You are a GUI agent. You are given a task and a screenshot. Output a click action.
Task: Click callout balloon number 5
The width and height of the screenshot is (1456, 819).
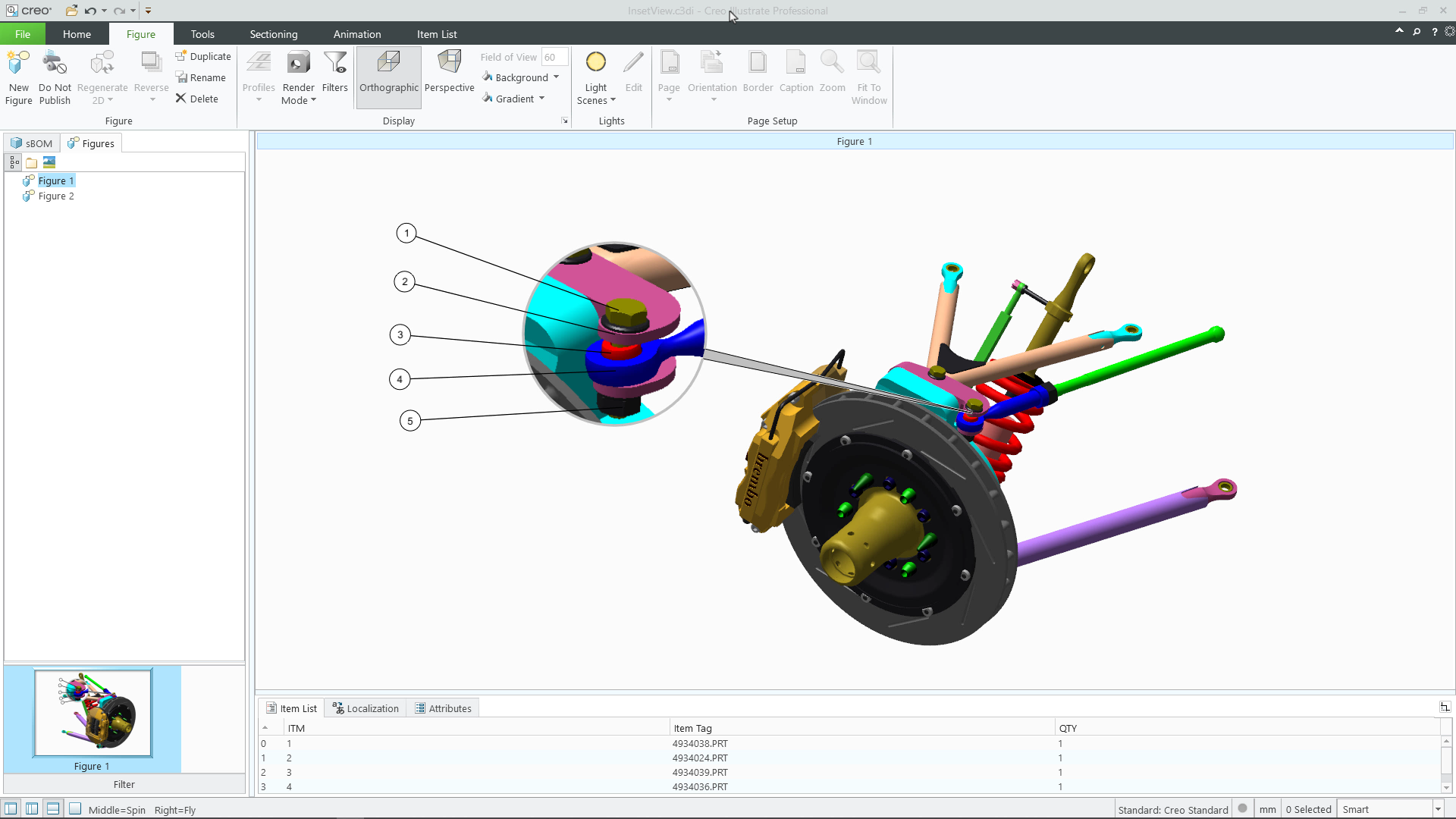[x=410, y=421]
